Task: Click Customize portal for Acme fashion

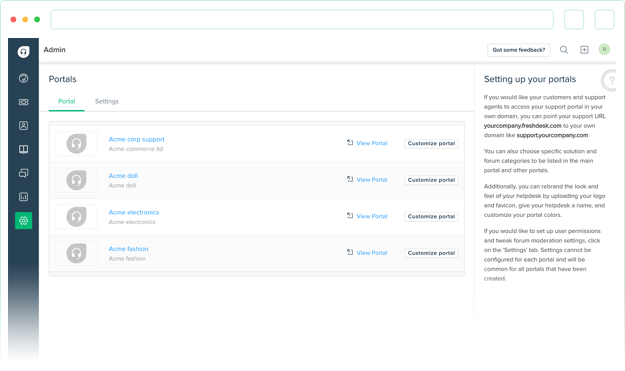Action: point(431,253)
